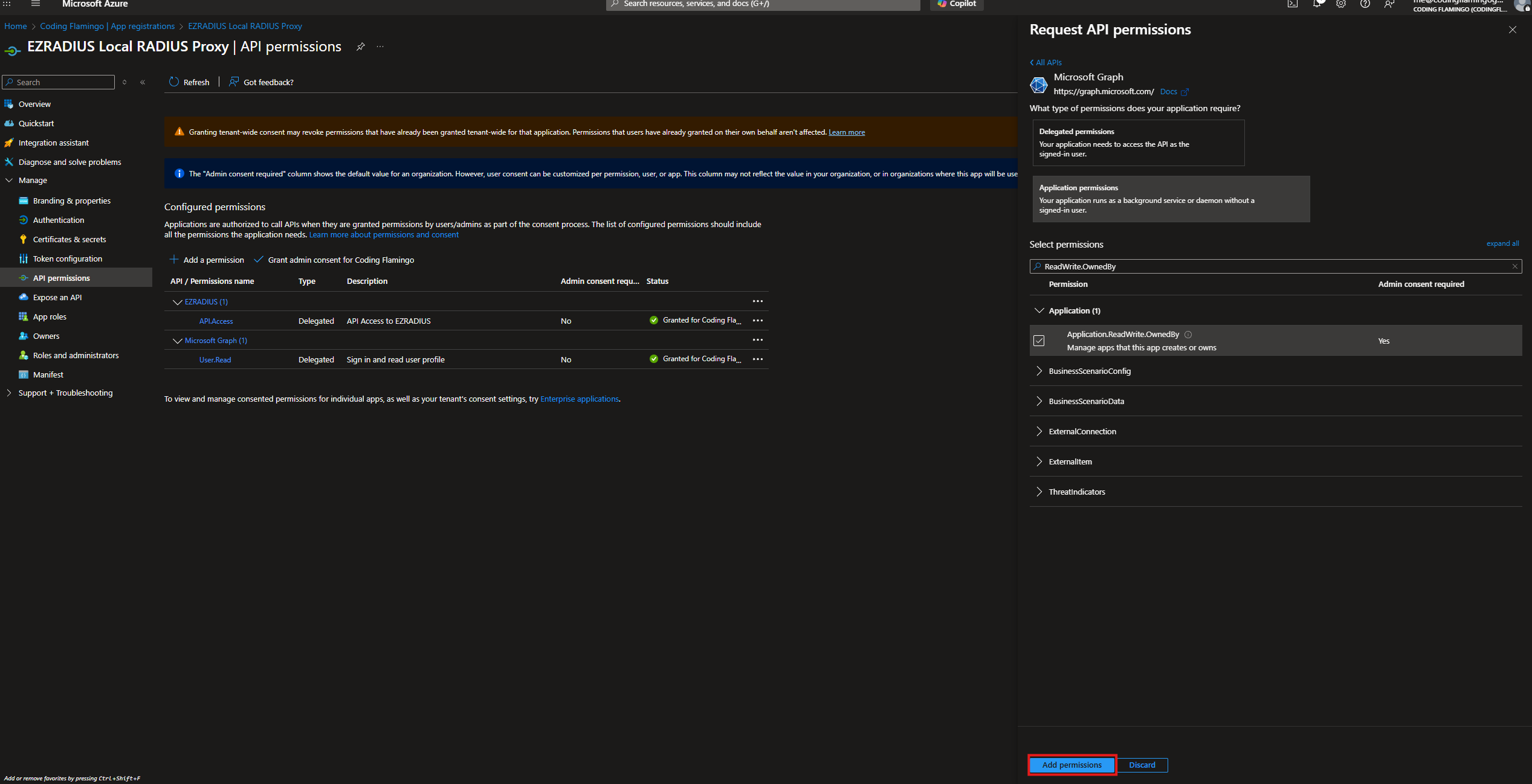1532x784 pixels.
Task: Expand BusinessScenarioConfig group
Action: coord(1039,371)
